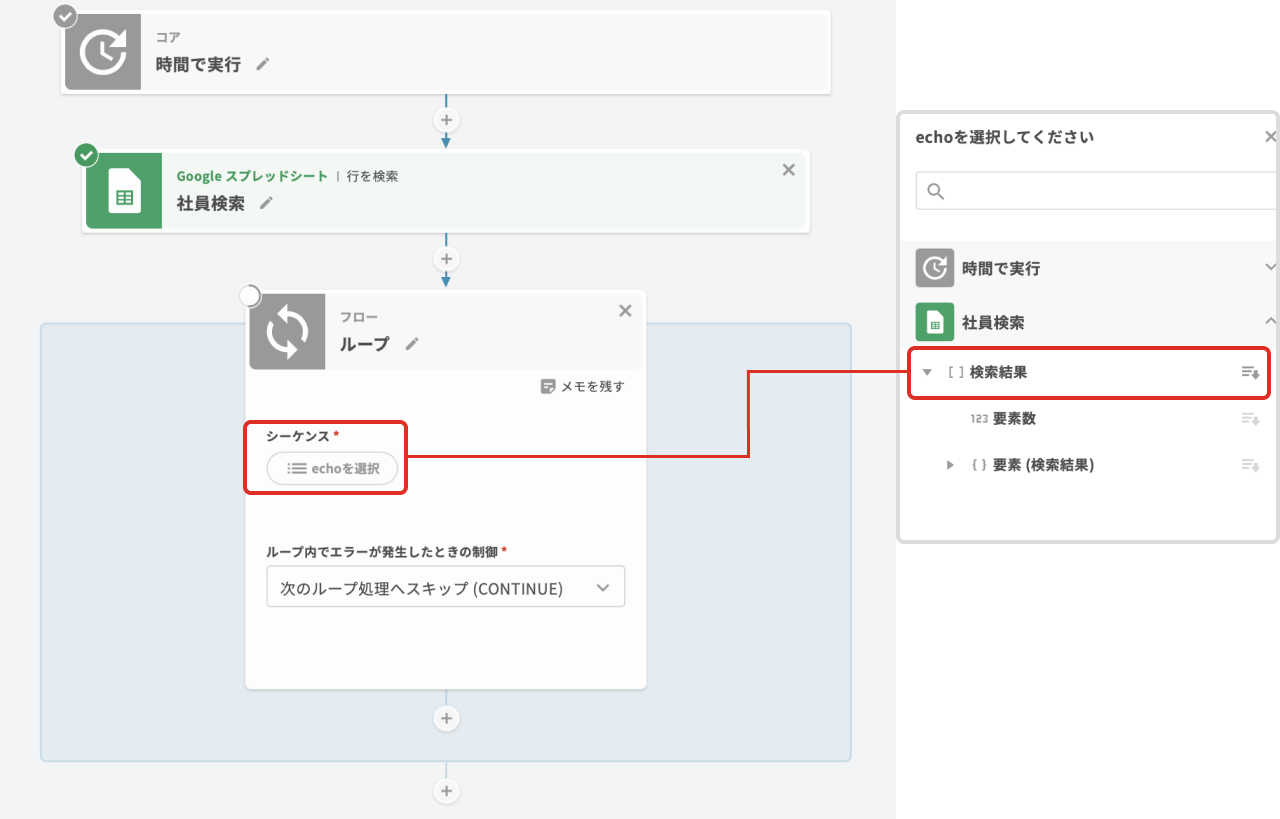Image resolution: width=1280 pixels, height=819 pixels.
Task: Toggle the status circle on ループ step
Action: (x=249, y=296)
